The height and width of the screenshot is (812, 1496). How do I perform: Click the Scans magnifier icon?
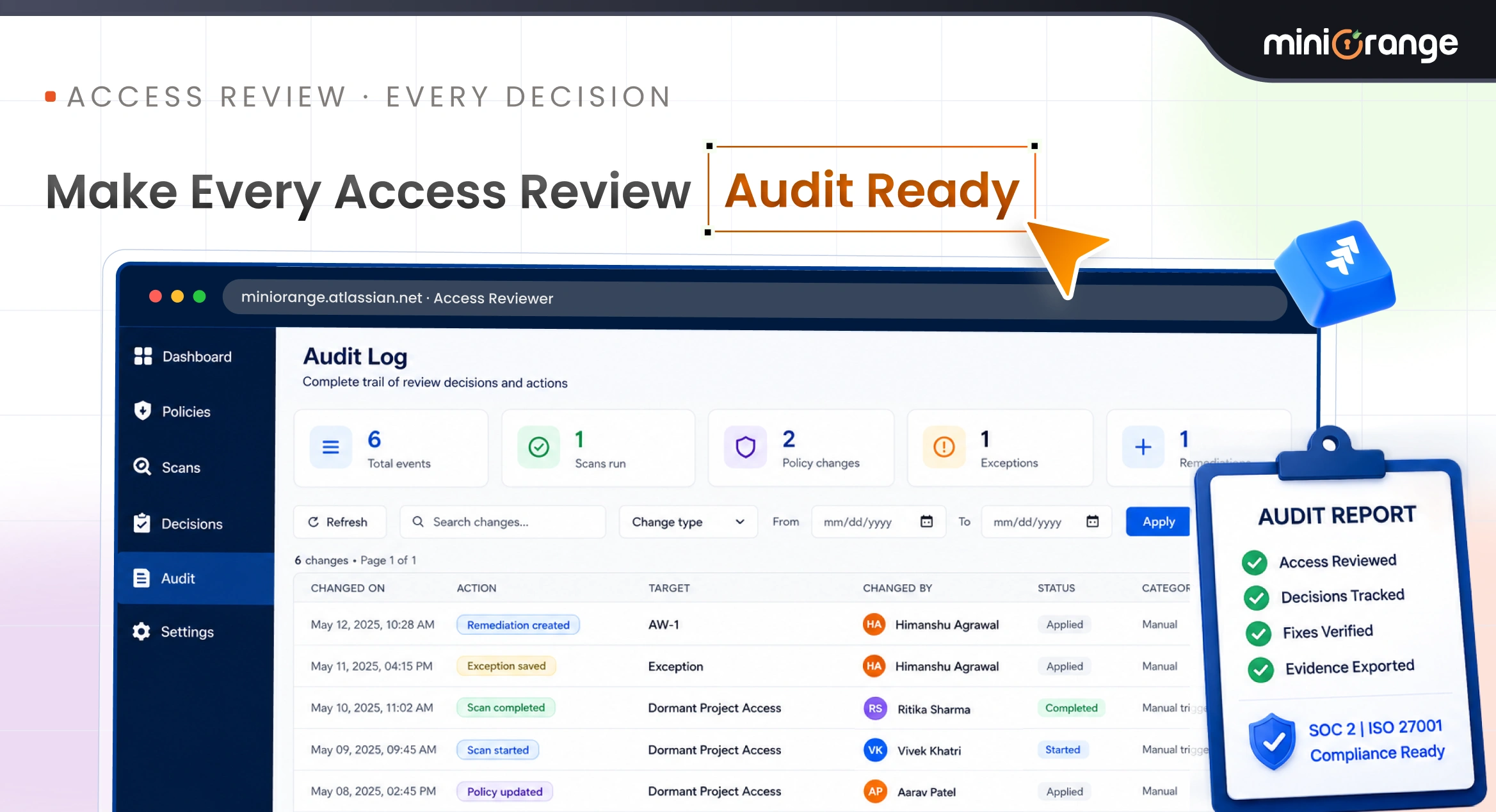click(142, 467)
